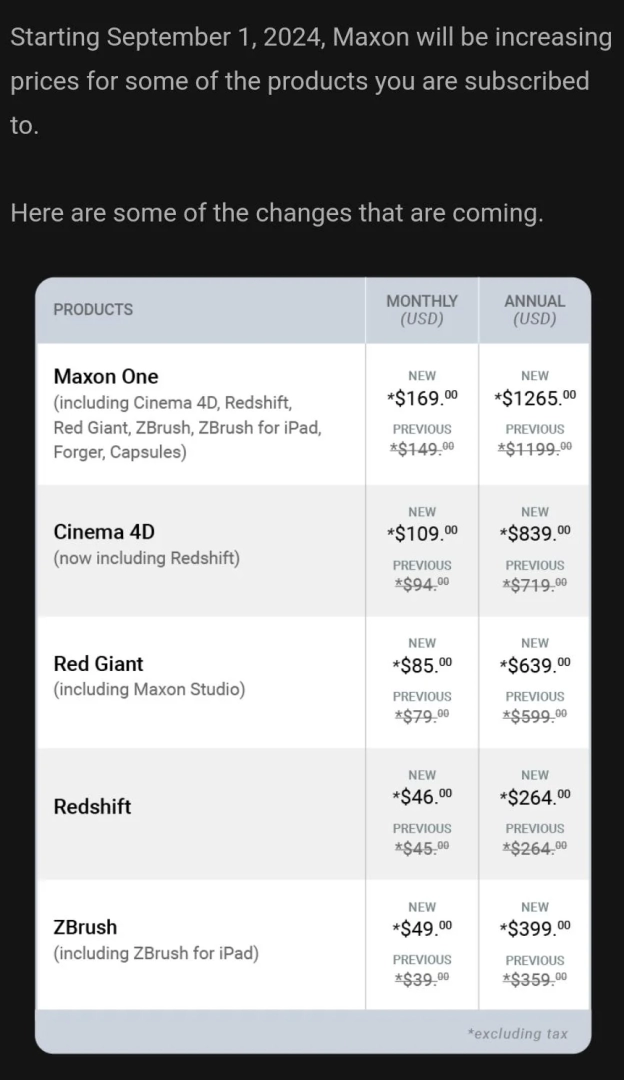Select Cinema 4D new monthly price $109
This screenshot has height=1080, width=624.
click(x=422, y=534)
